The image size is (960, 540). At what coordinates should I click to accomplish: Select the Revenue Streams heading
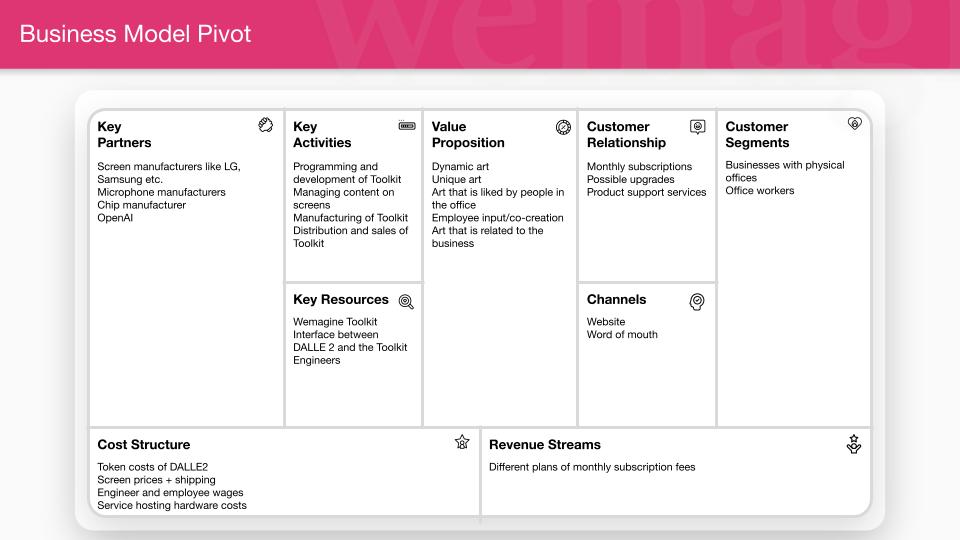(545, 444)
